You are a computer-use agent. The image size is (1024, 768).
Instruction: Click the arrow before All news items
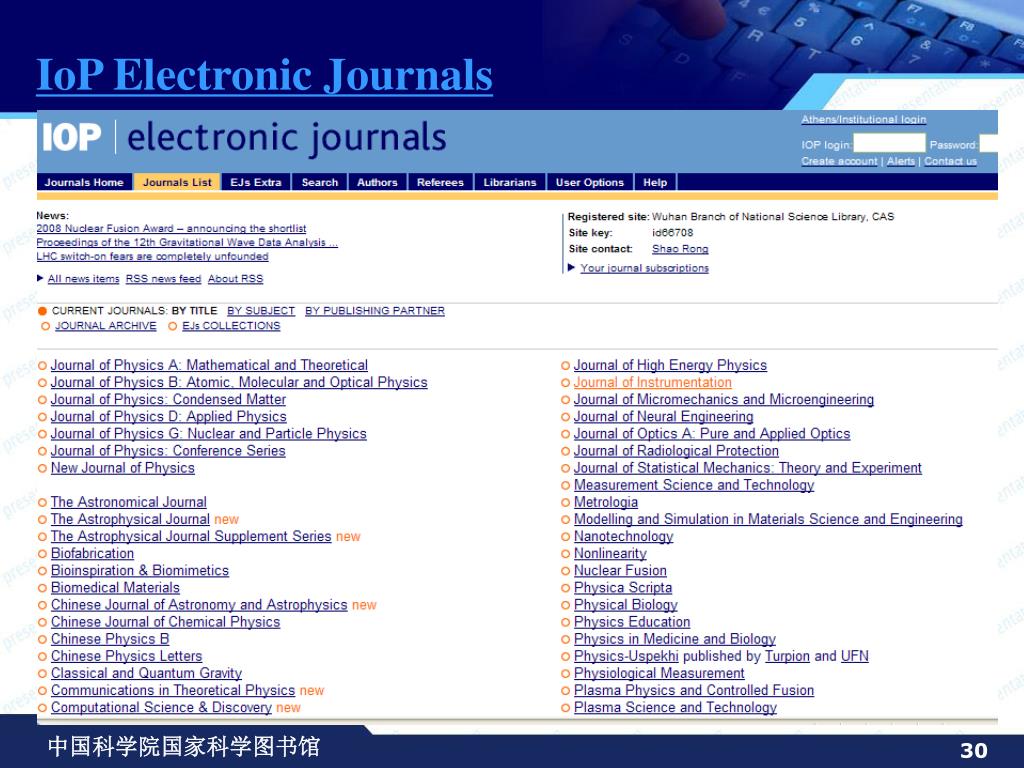[x=40, y=278]
